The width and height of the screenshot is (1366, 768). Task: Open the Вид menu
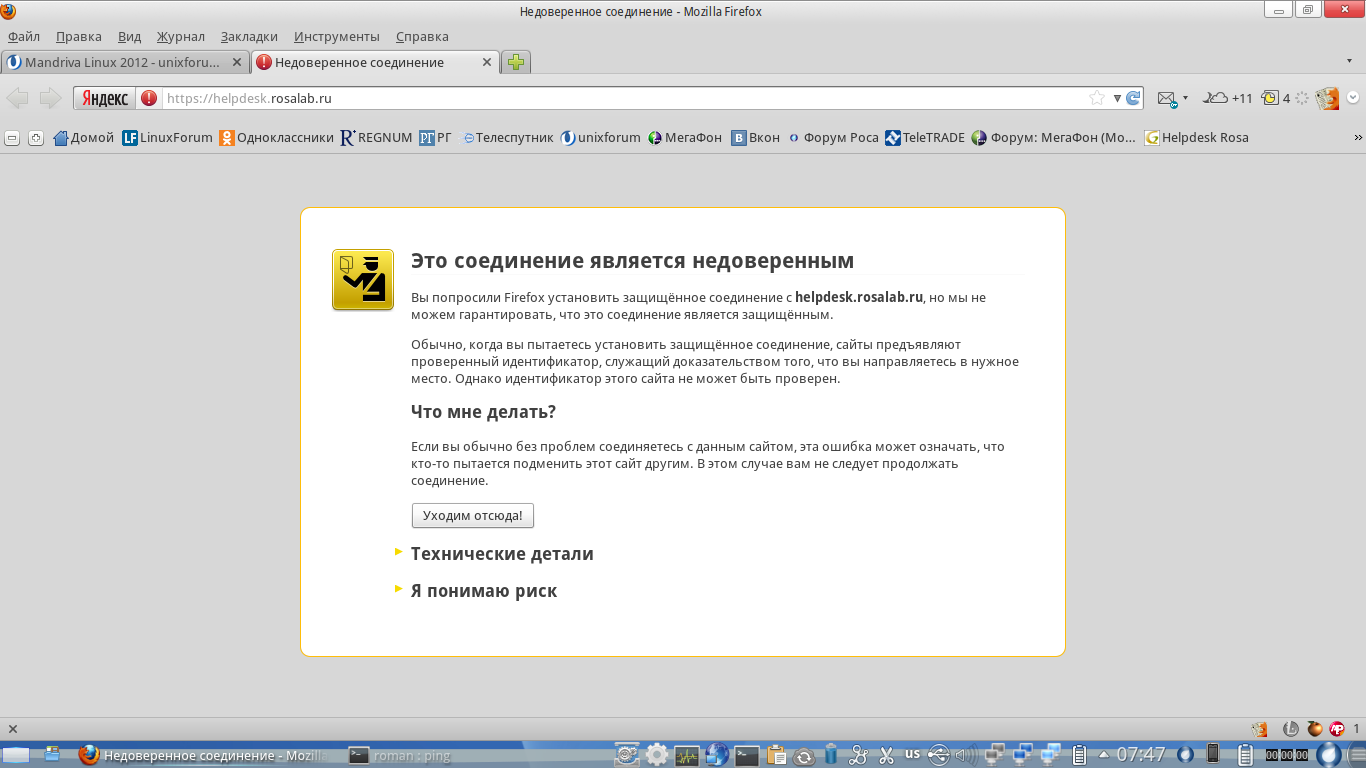tap(130, 36)
